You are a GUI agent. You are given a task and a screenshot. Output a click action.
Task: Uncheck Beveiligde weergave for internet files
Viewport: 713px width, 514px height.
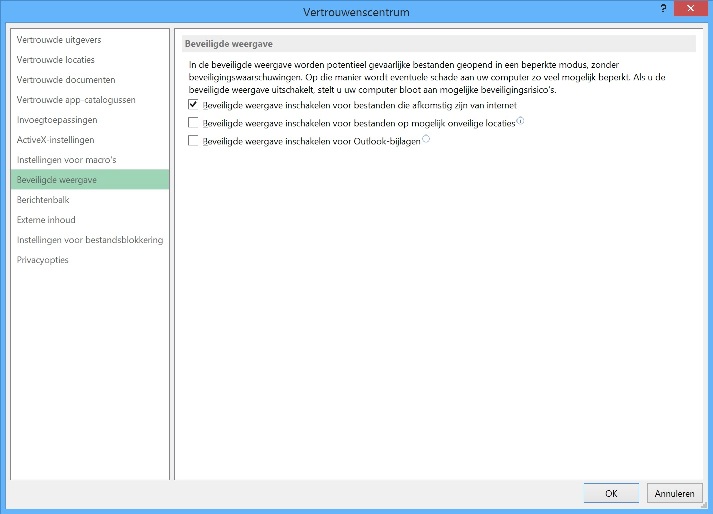click(x=194, y=104)
